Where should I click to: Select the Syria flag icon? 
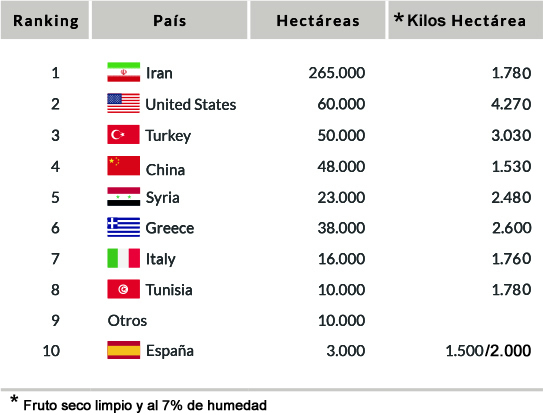[x=124, y=196]
